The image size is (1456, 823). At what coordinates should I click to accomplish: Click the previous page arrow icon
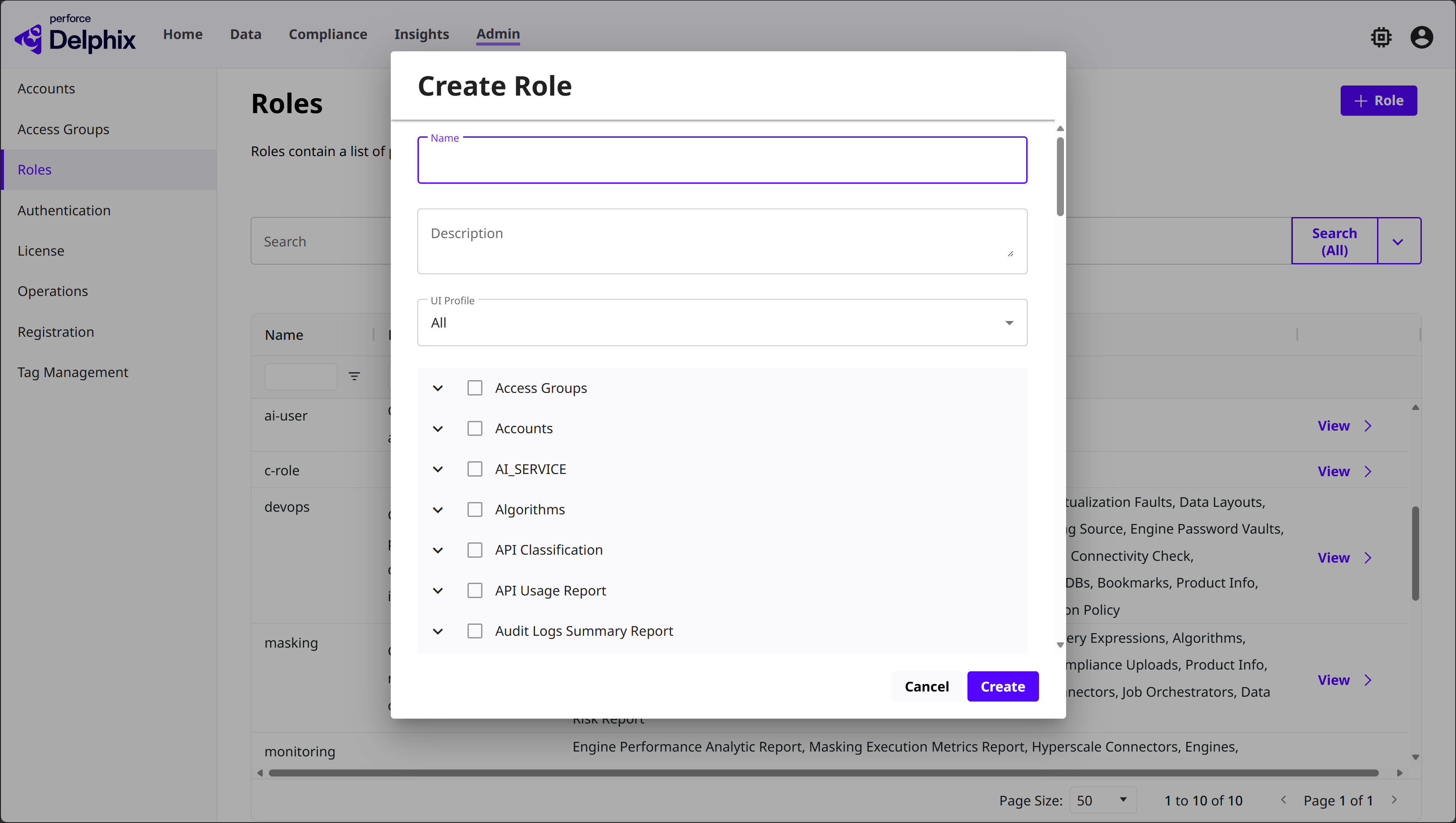1284,800
